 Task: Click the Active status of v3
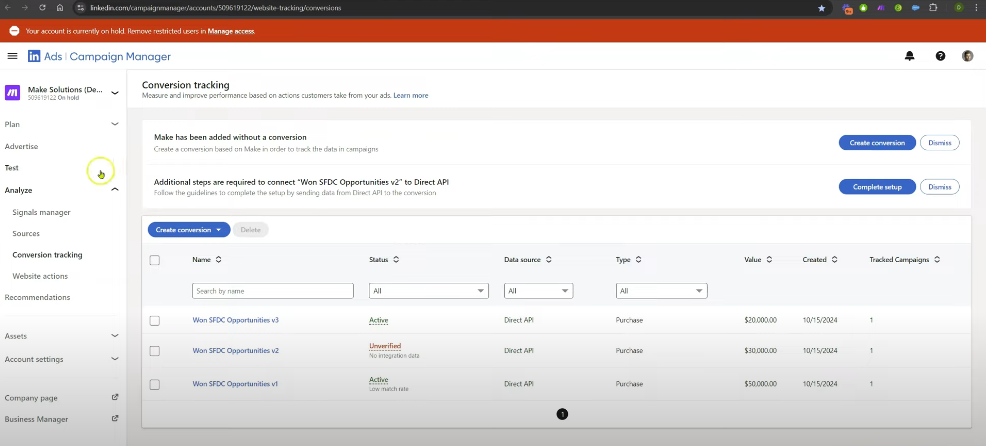pos(379,320)
